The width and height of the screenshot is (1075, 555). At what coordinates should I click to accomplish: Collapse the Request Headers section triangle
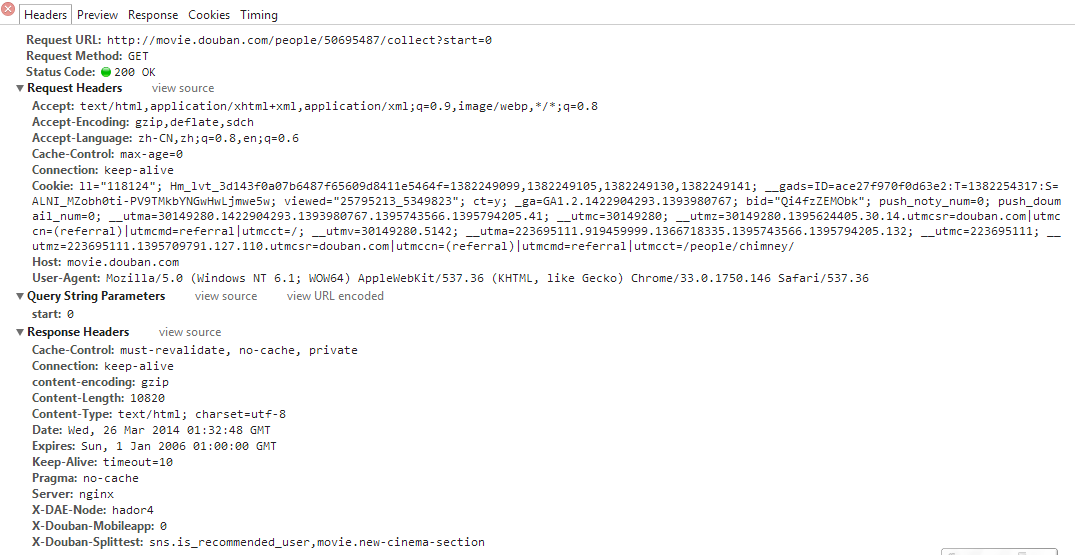pyautogui.click(x=21, y=88)
